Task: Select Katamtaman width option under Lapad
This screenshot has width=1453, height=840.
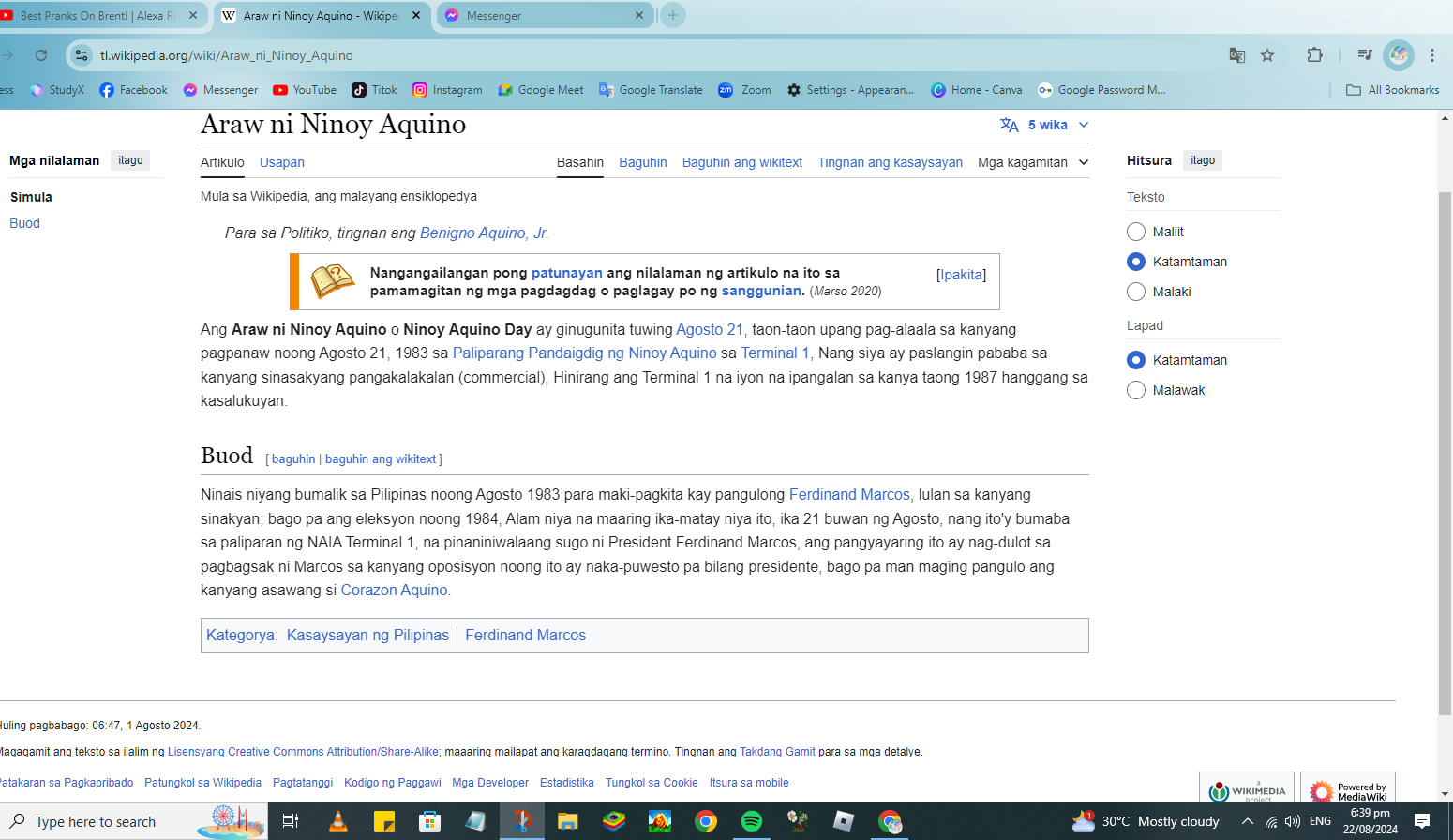Action: (1136, 360)
